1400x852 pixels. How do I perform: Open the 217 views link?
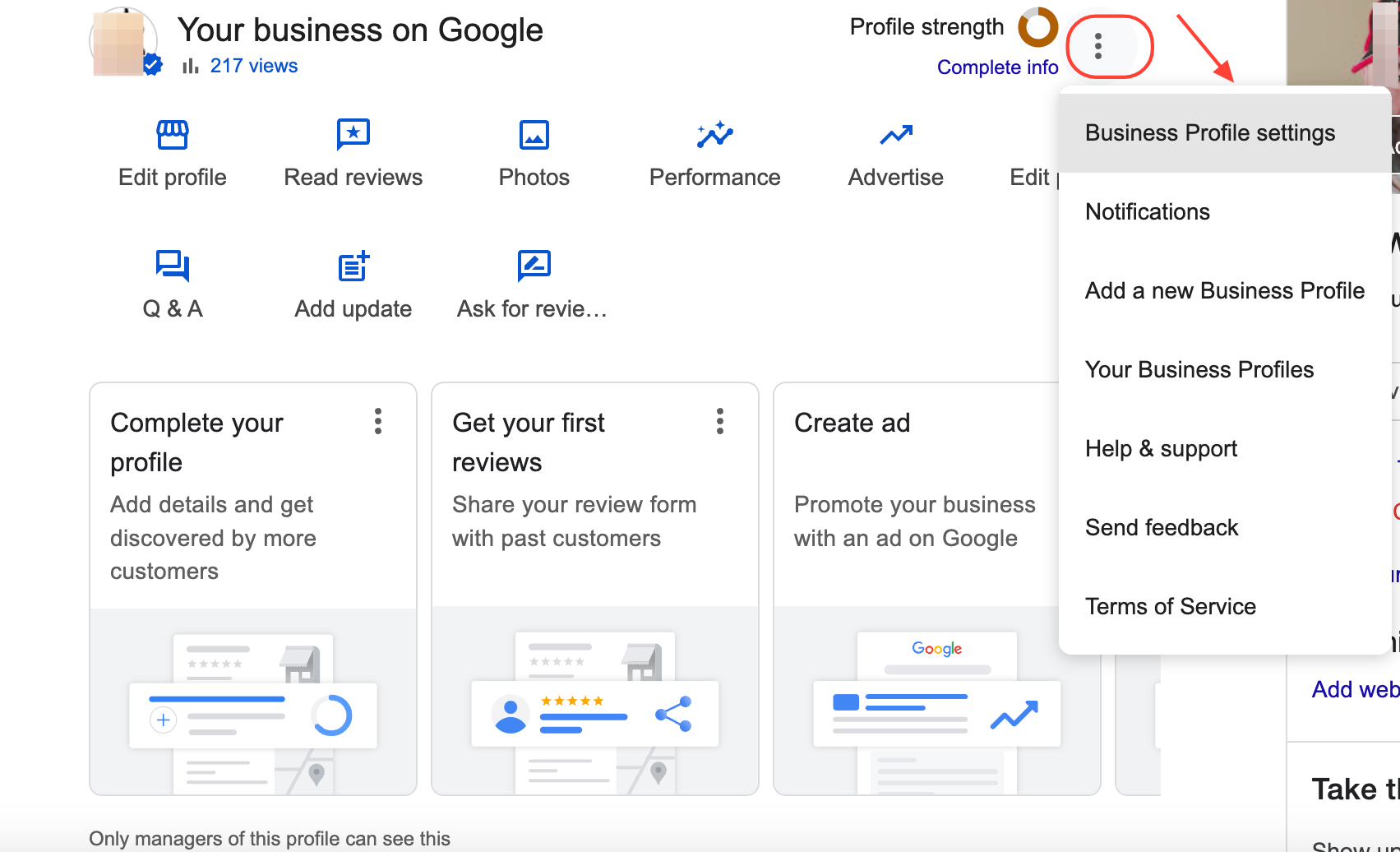tap(253, 66)
